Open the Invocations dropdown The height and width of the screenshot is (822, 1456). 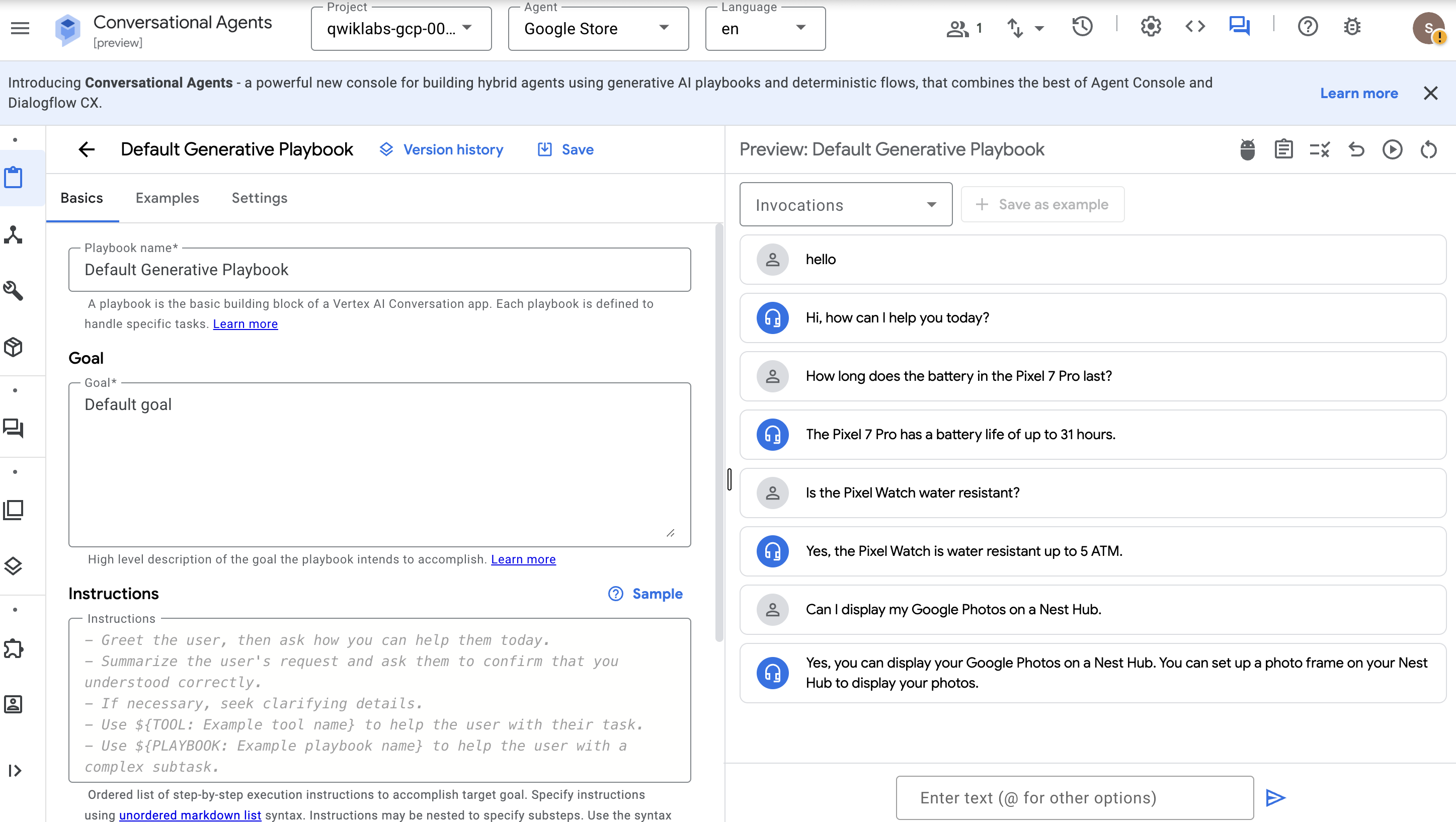(x=846, y=204)
